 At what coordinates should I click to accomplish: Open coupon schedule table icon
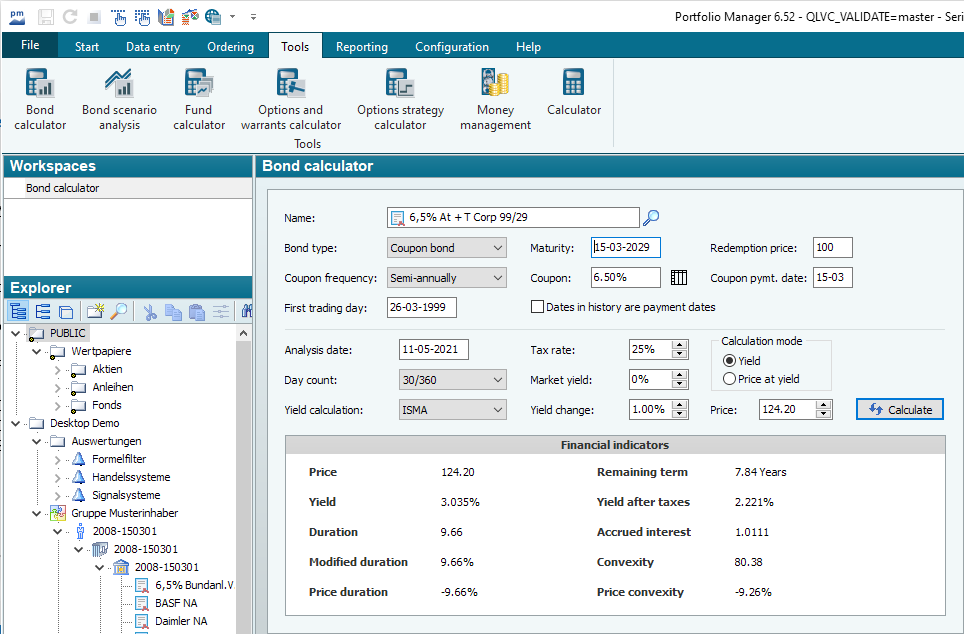(679, 278)
